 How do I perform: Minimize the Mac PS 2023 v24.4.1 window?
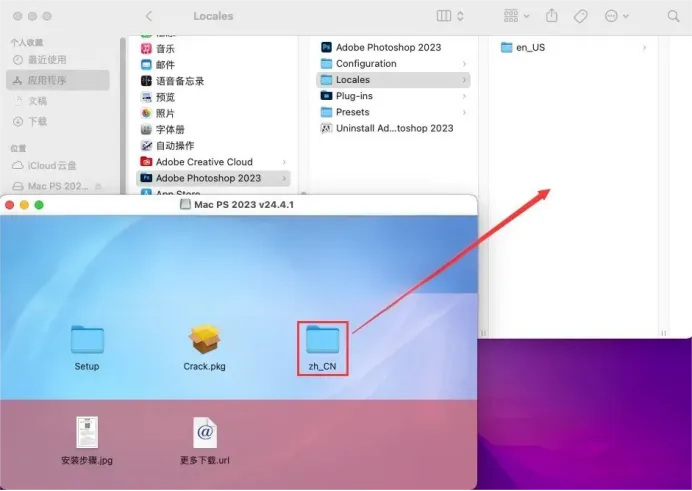tap(24, 205)
